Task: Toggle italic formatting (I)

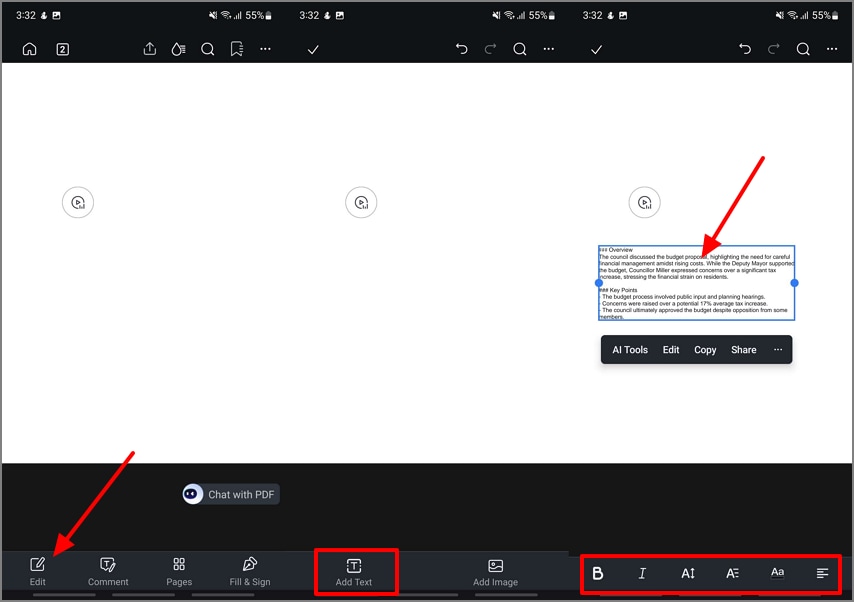Action: click(642, 573)
